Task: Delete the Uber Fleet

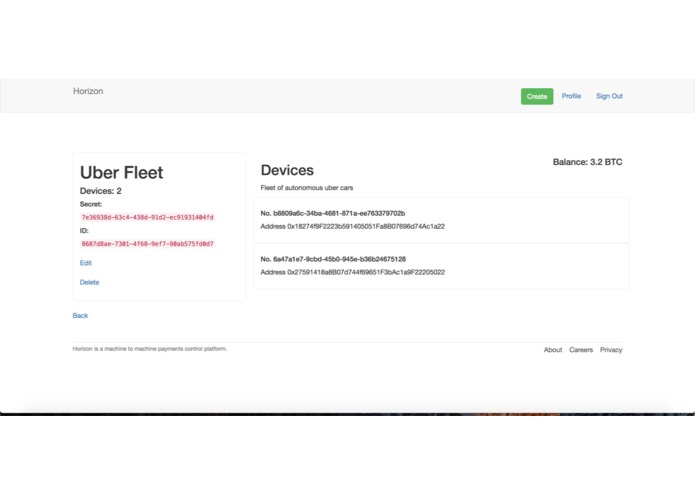Action: (x=90, y=282)
